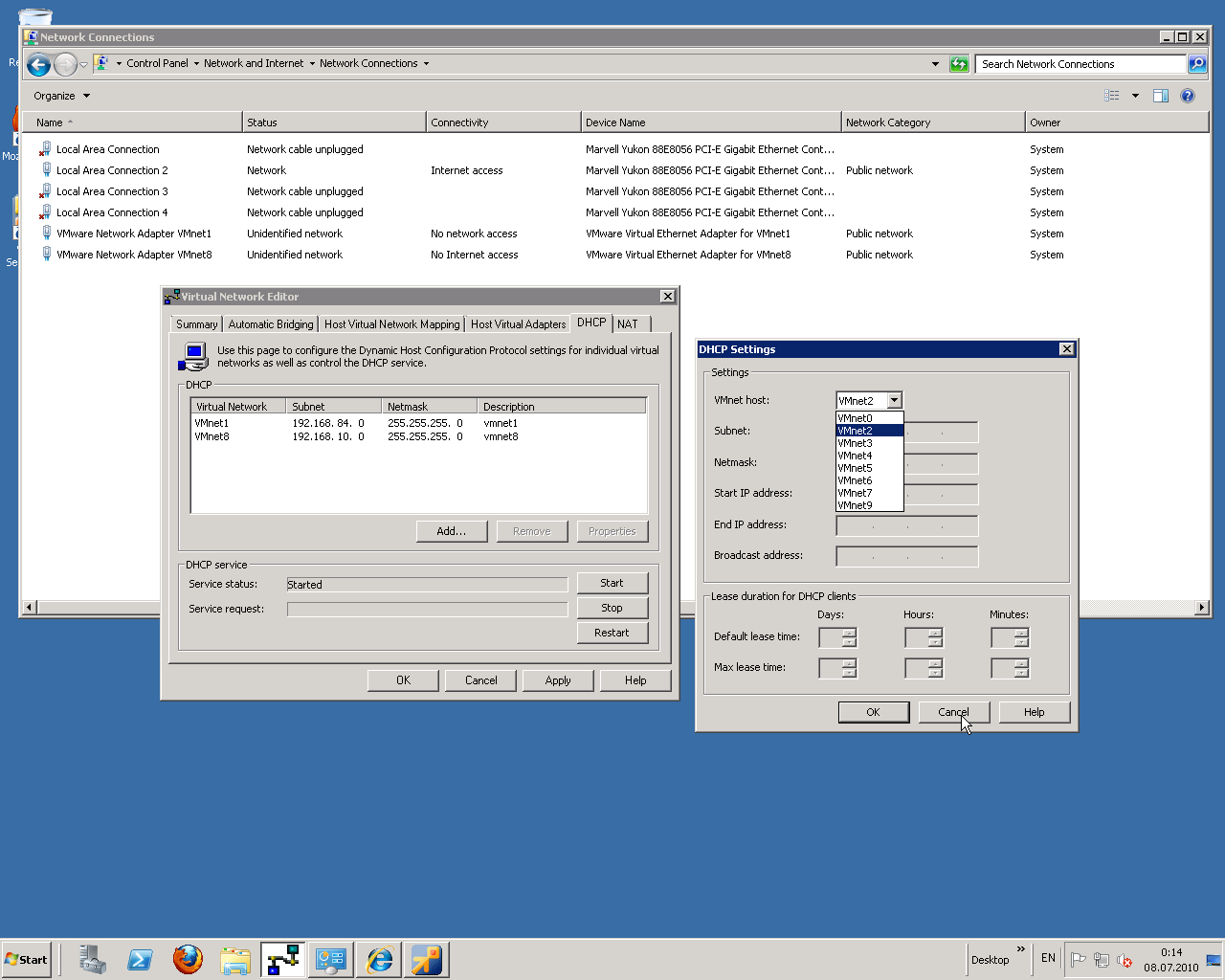Viewport: 1225px width, 980px height.
Task: Click Cancel in DHCP Settings dialog
Action: tap(954, 712)
